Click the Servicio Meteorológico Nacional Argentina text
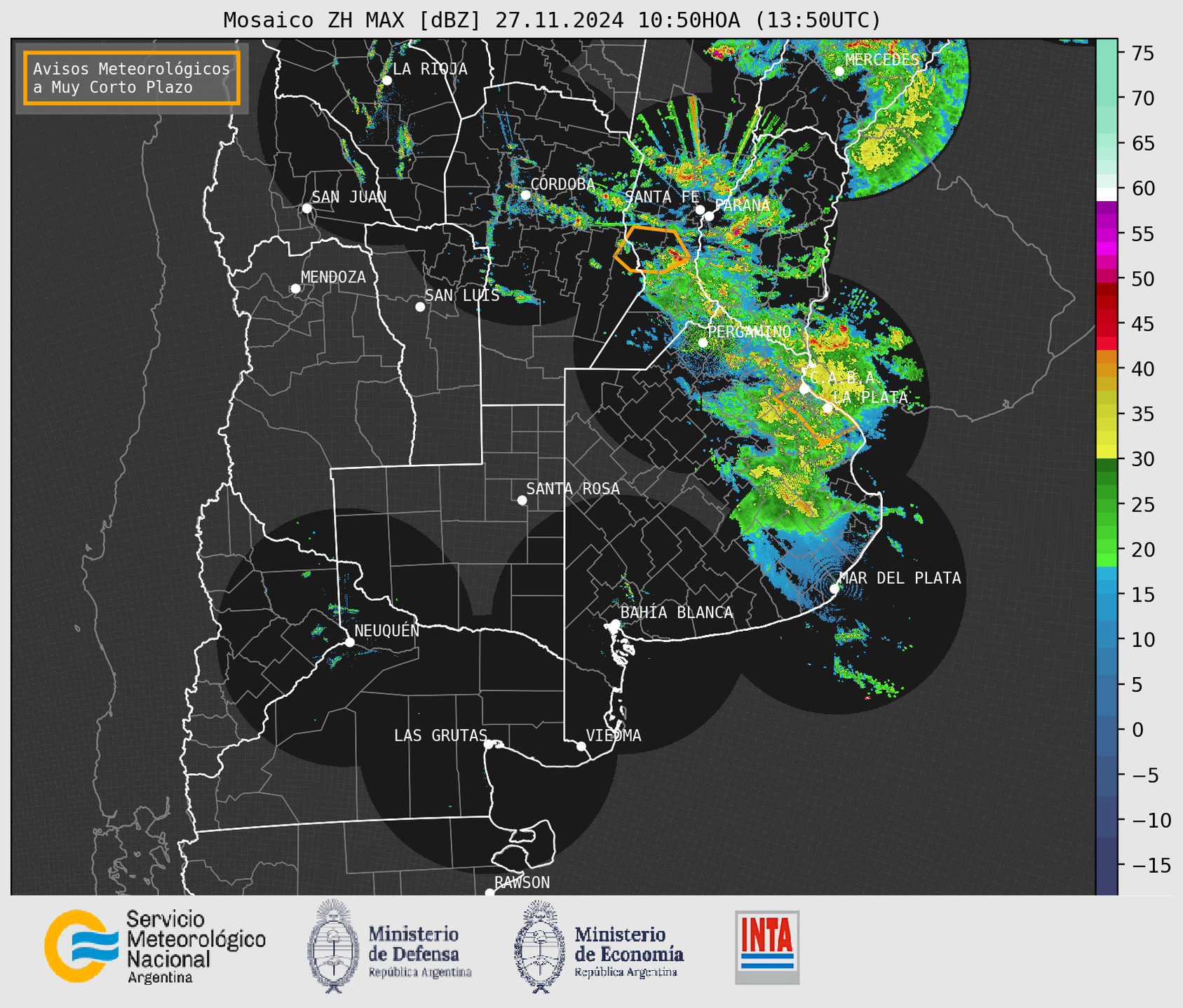 click(196, 947)
